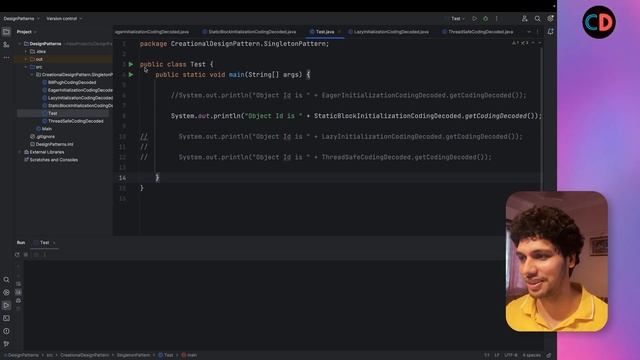Click DesignPatterns breadcrumb in status bar
This screenshot has height=360, width=640.
pyautogui.click(x=23, y=356)
